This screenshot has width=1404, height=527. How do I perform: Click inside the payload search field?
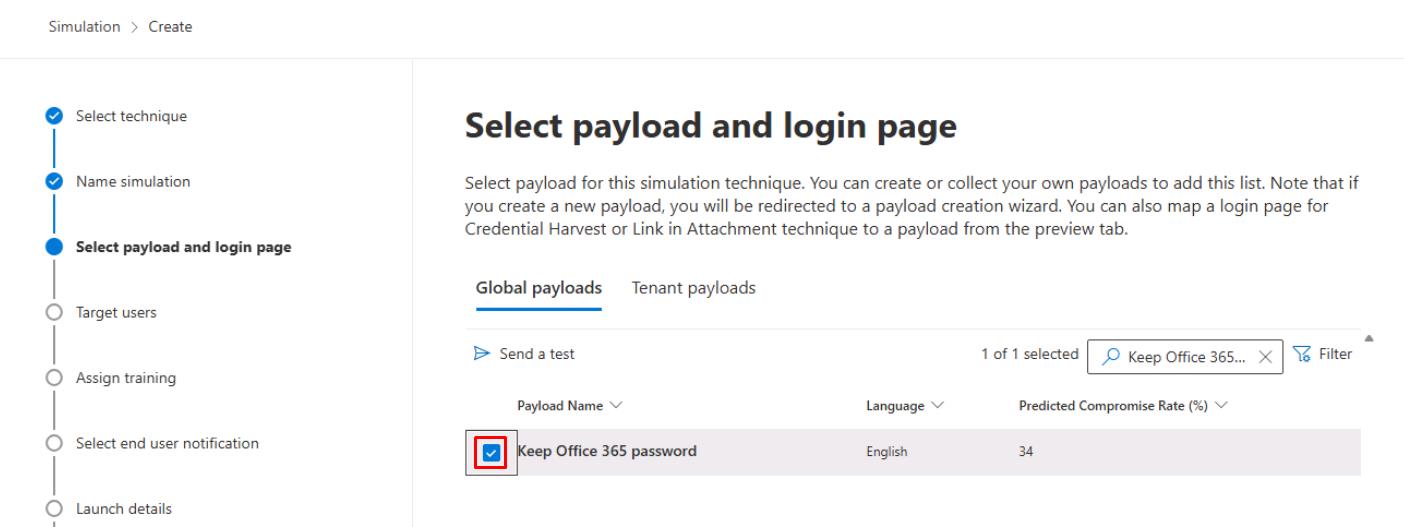(x=1186, y=356)
